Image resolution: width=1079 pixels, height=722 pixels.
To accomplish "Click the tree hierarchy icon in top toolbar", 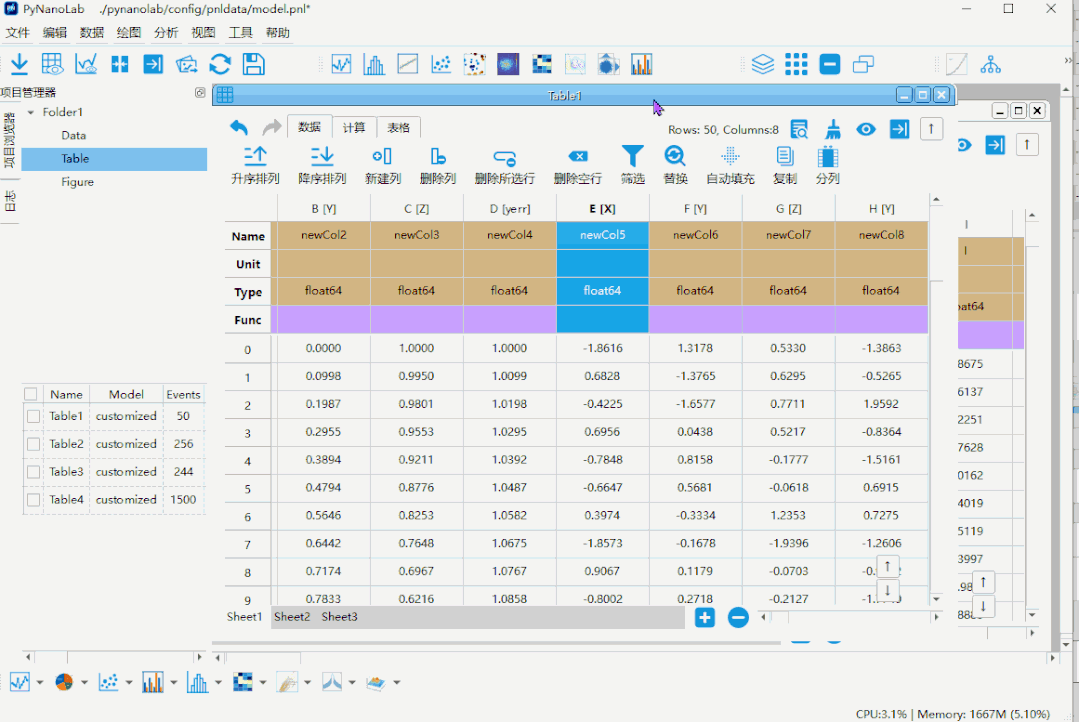I will click(x=990, y=65).
